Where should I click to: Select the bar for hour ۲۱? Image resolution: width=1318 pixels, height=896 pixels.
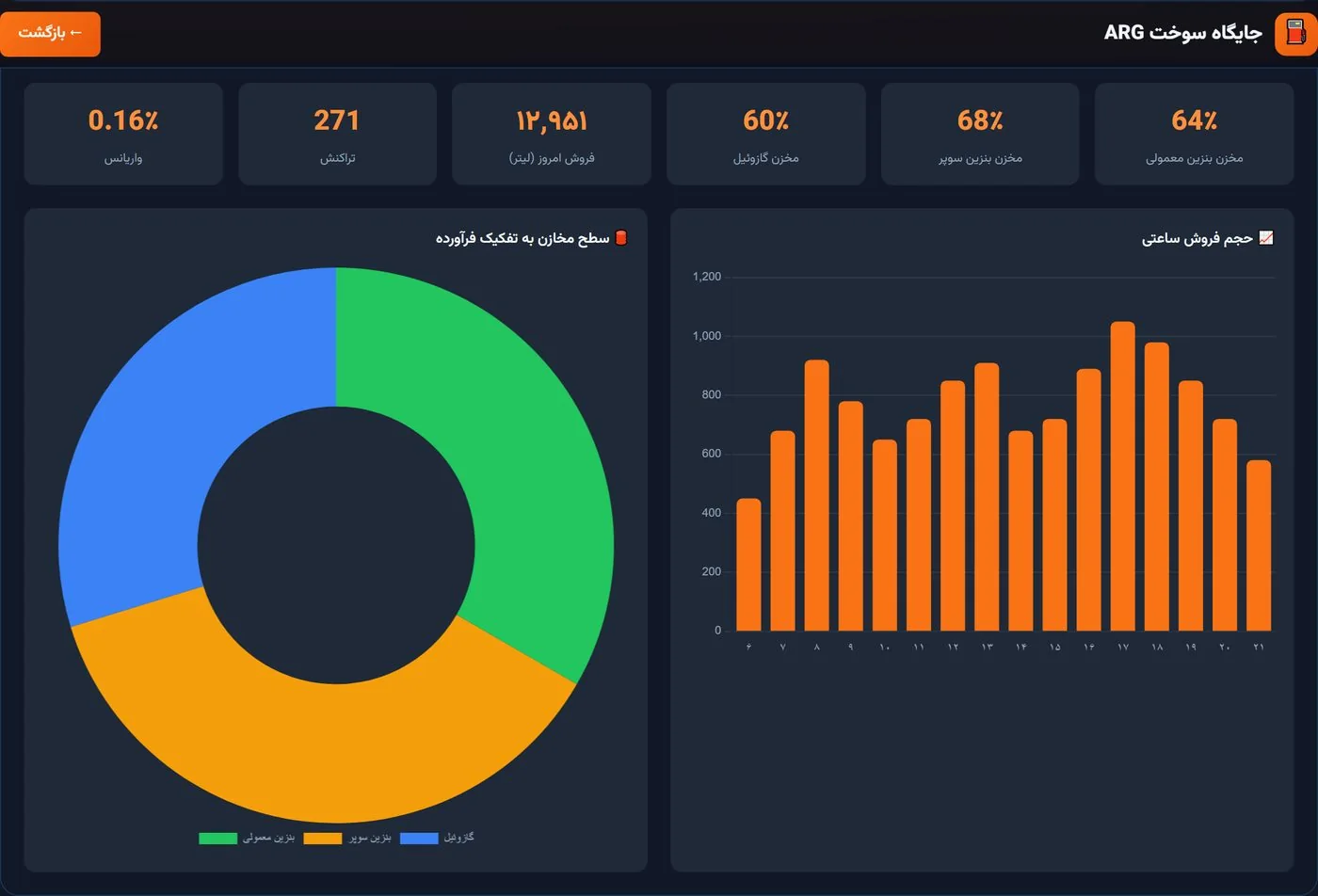coord(1259,545)
